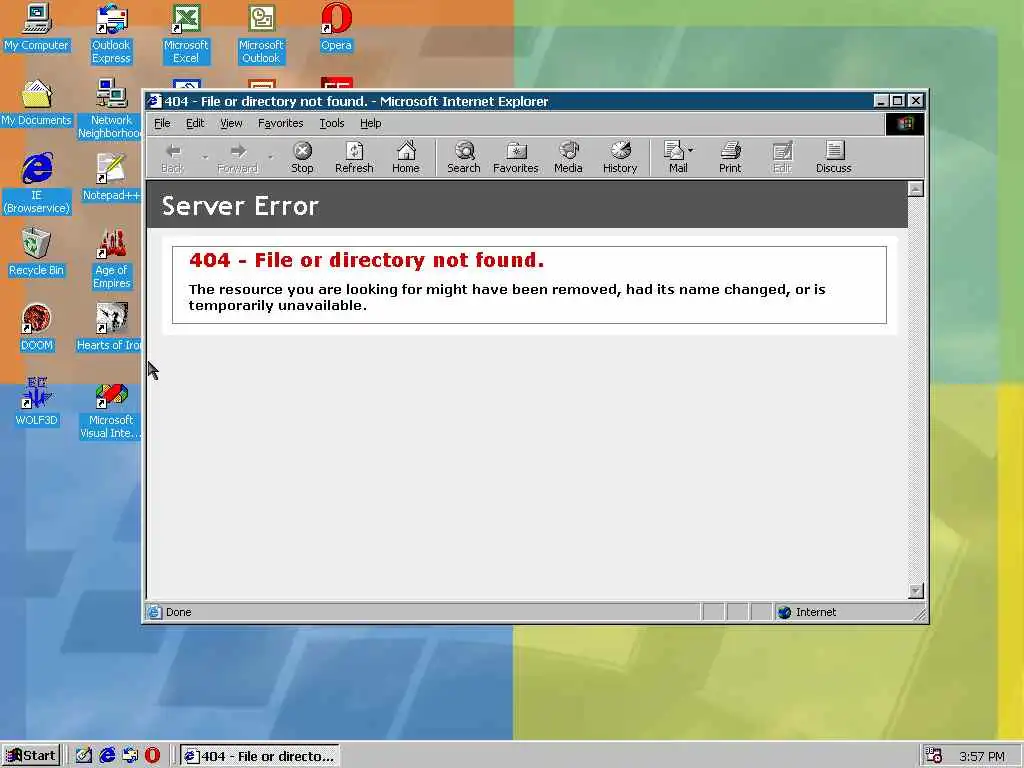Select Microsoft Outlook desktop shortcut
Viewport: 1024px width, 768px height.
click(261, 34)
